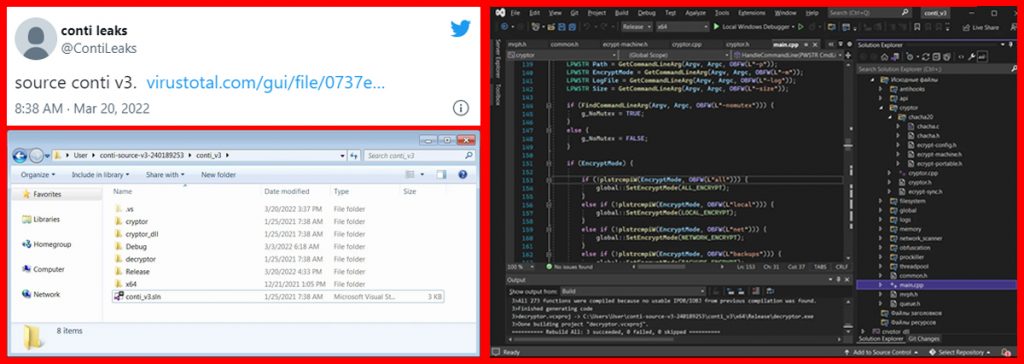
Task: Open Show output from Build dropdown
Action: (633, 291)
